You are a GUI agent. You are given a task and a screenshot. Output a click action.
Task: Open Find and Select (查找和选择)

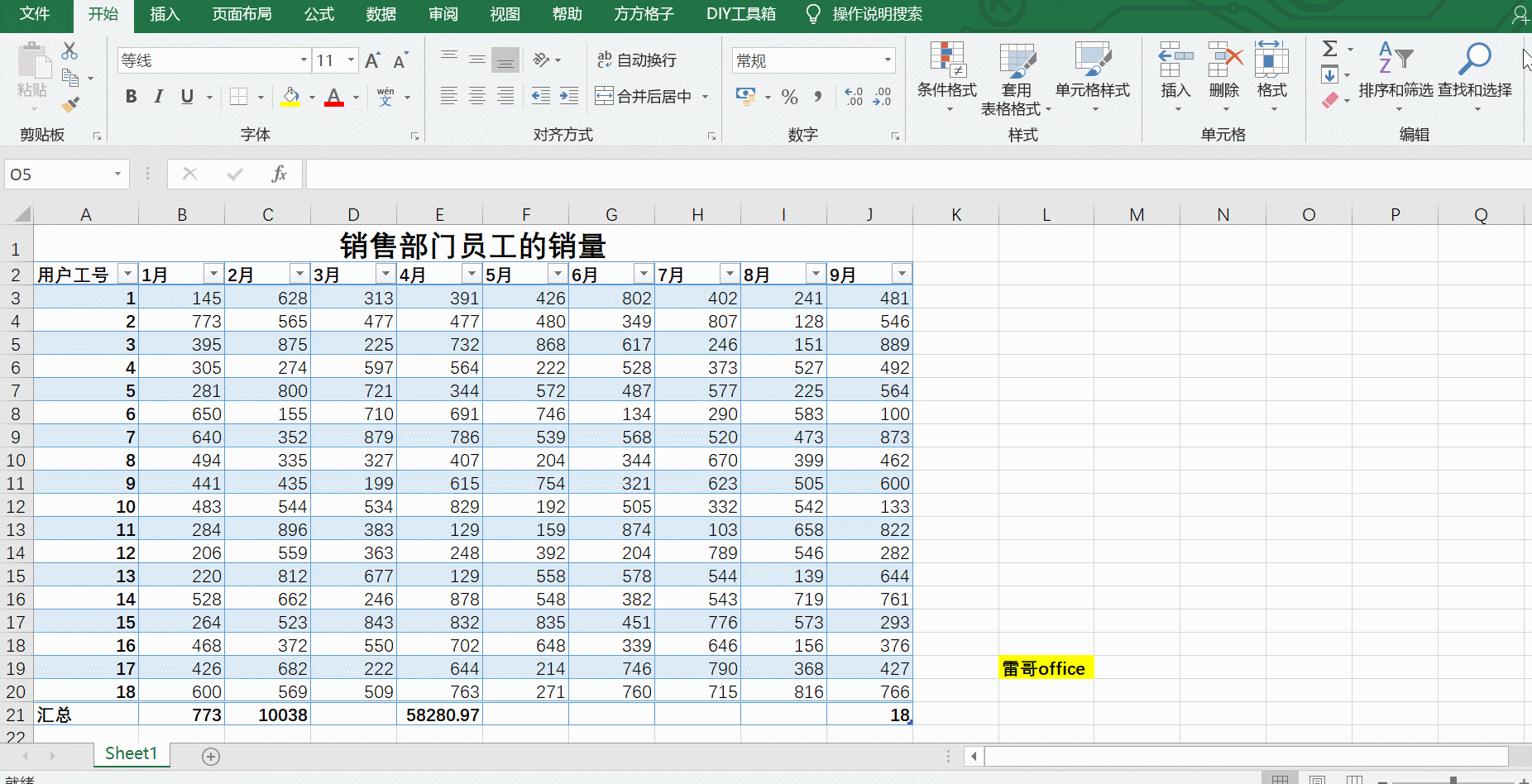(1475, 77)
